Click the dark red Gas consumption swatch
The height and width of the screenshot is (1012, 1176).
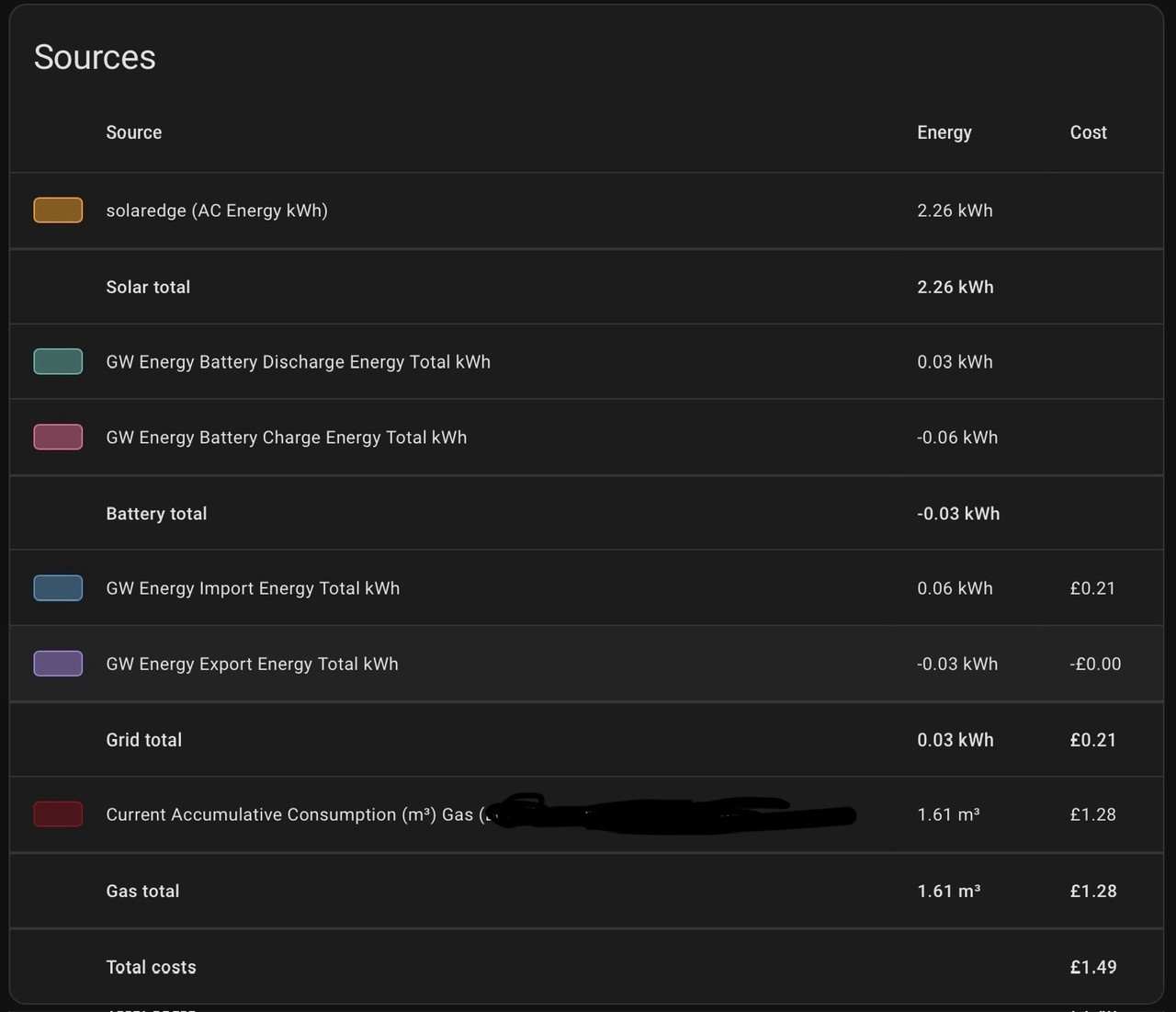pyautogui.click(x=58, y=814)
